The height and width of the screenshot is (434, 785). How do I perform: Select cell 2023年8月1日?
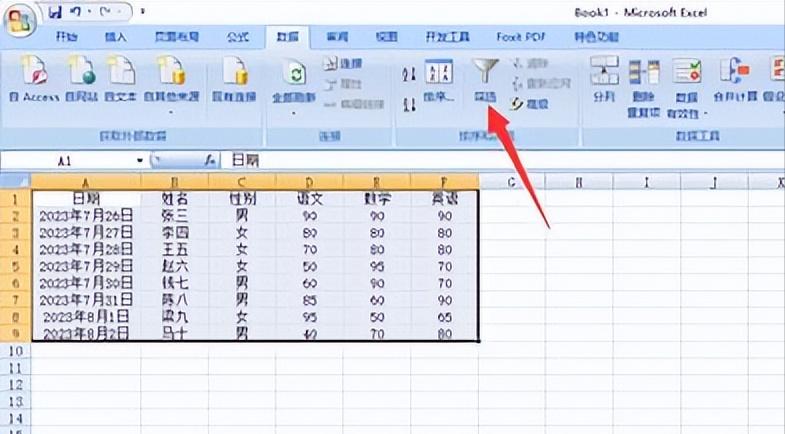pyautogui.click(x=86, y=317)
